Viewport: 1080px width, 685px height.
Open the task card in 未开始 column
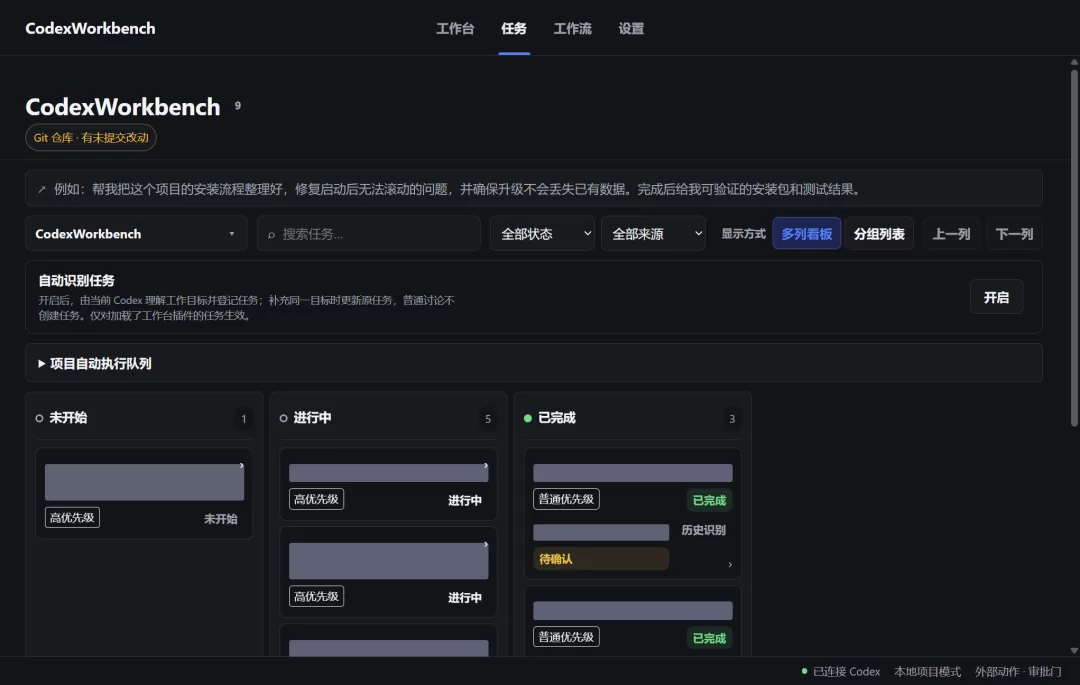tap(144, 493)
